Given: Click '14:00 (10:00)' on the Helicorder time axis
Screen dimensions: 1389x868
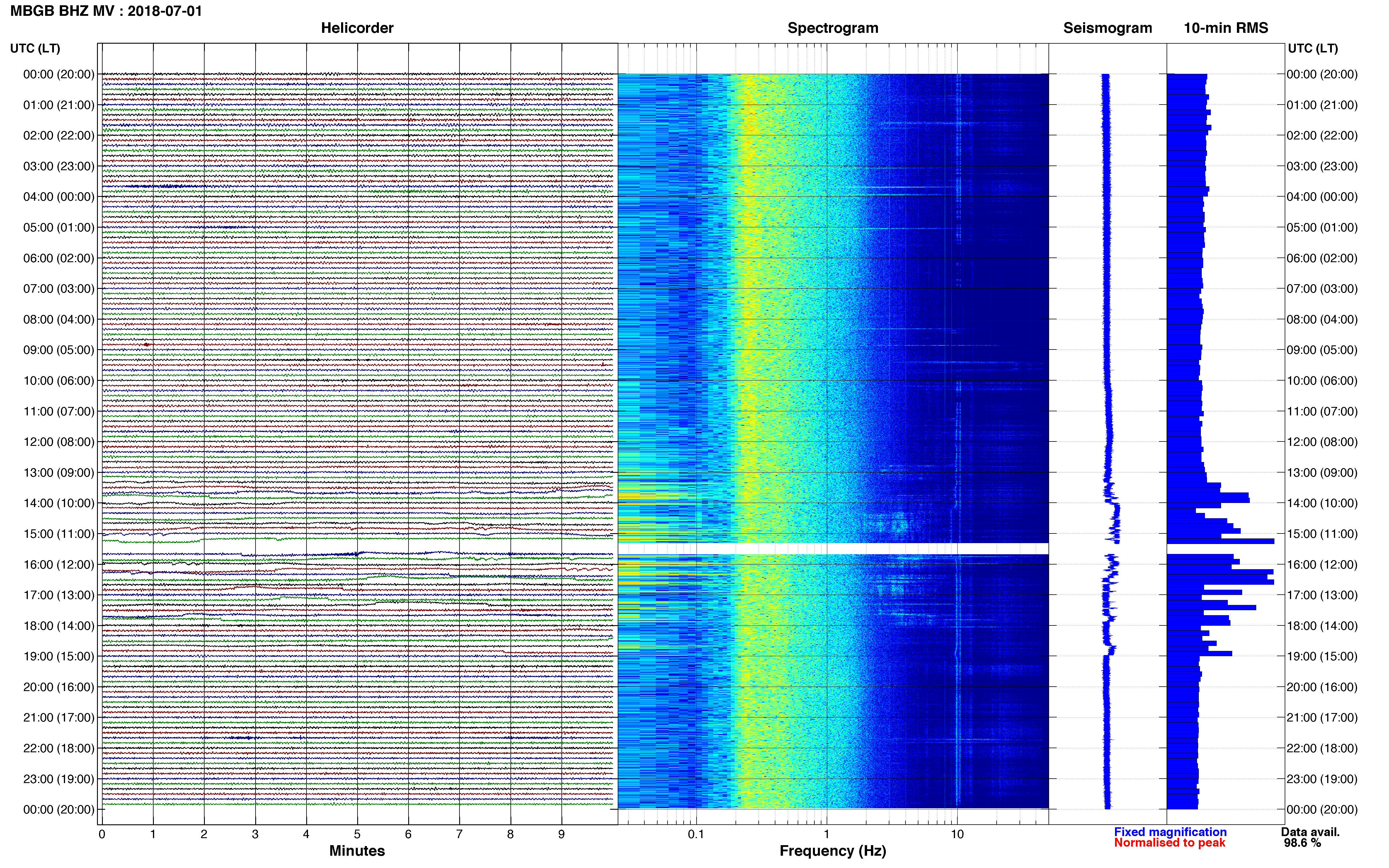Looking at the screenshot, I should tap(59, 504).
